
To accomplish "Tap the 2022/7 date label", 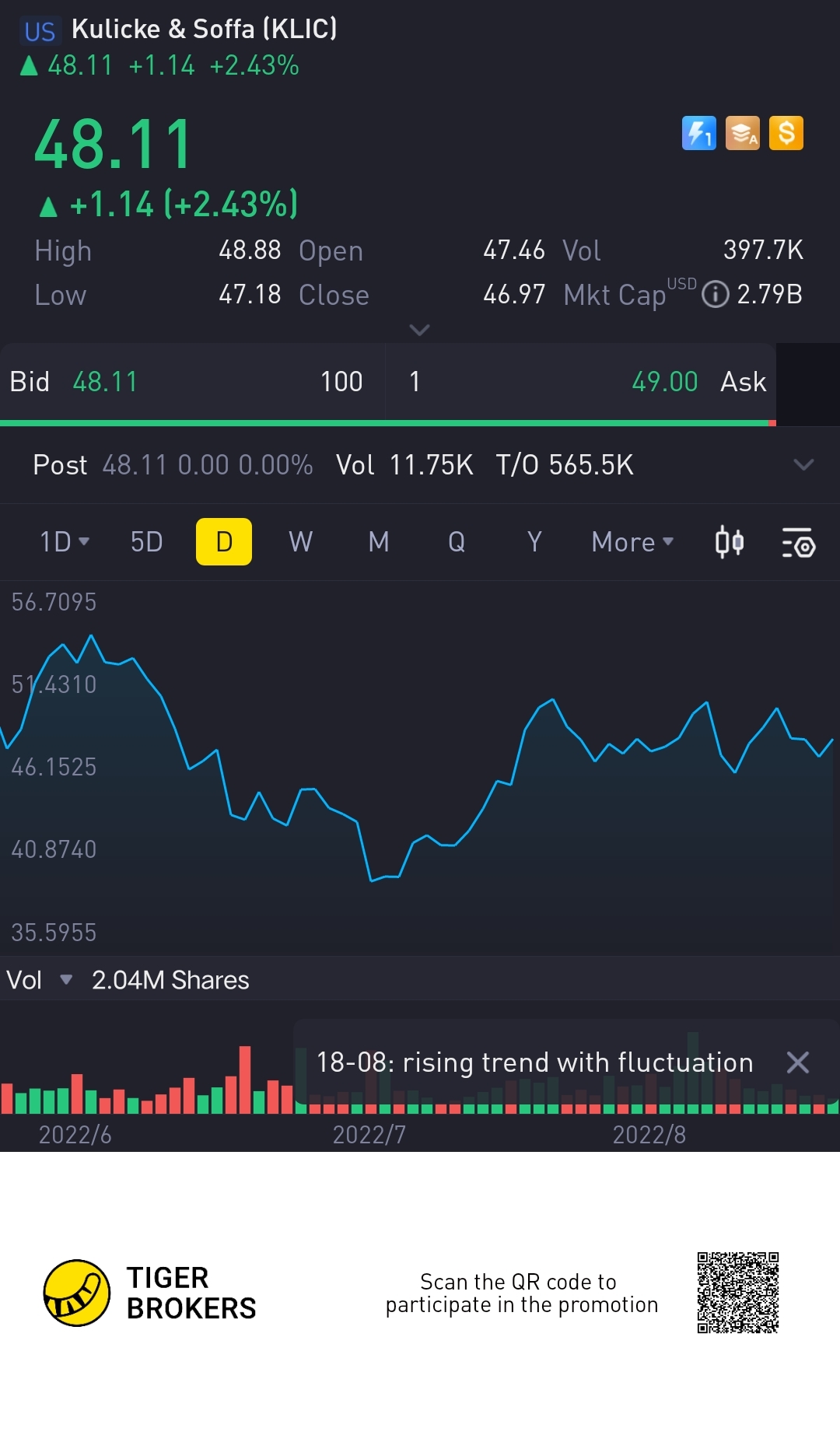I will [369, 1135].
